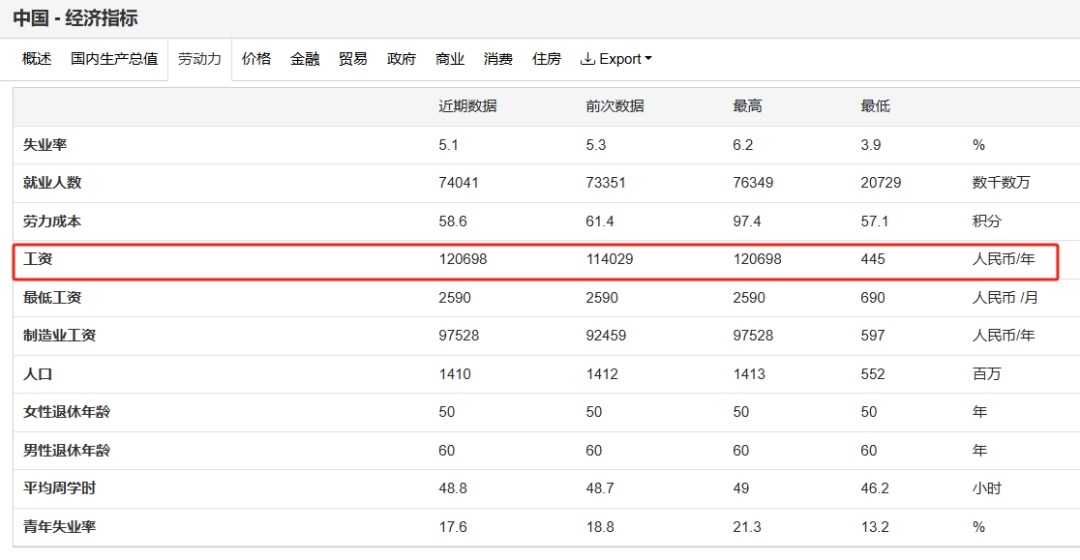Open the Export dropdown menu
1080x560 pixels.
point(616,59)
